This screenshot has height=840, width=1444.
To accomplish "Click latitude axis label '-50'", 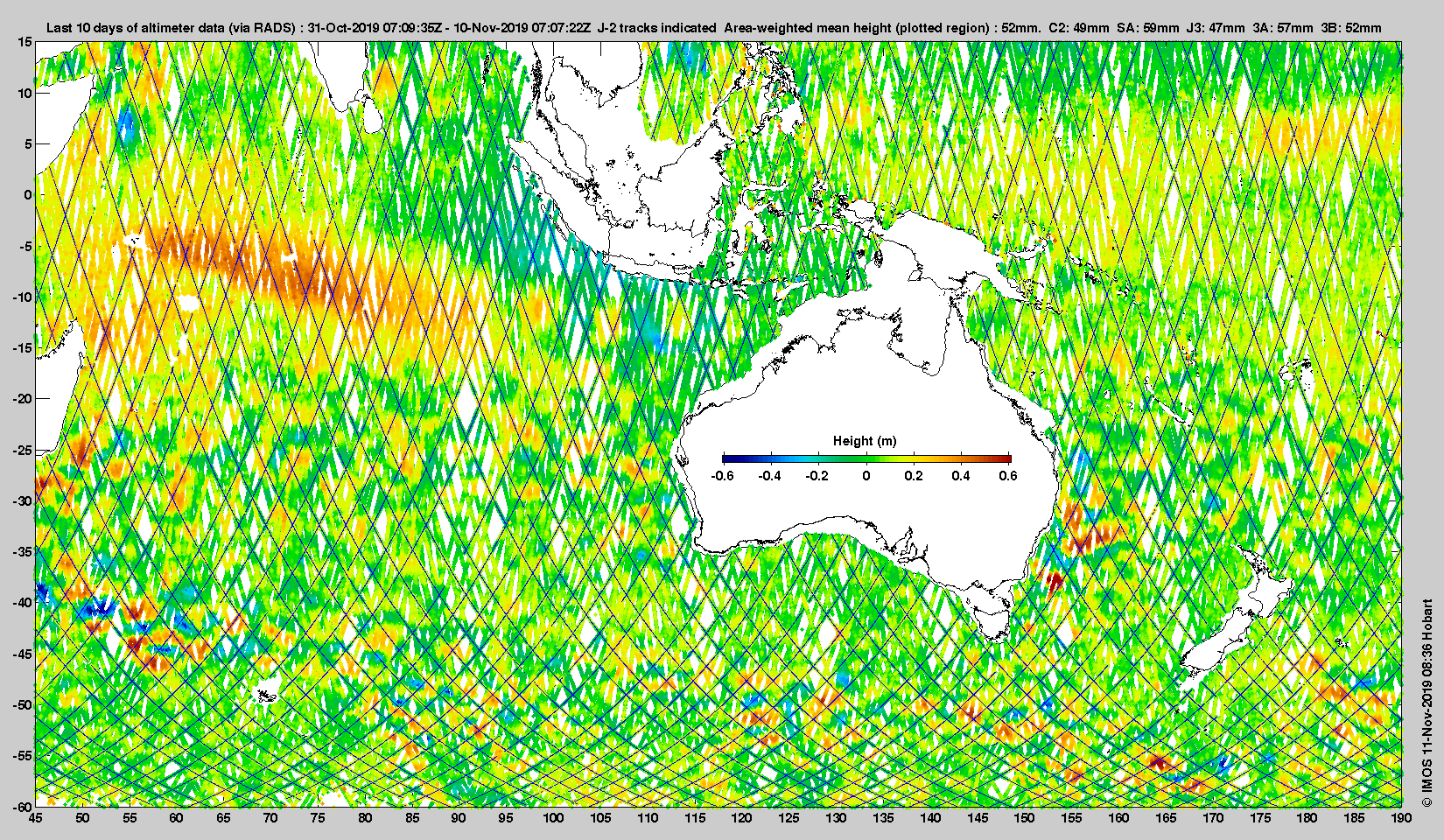I will coord(23,704).
